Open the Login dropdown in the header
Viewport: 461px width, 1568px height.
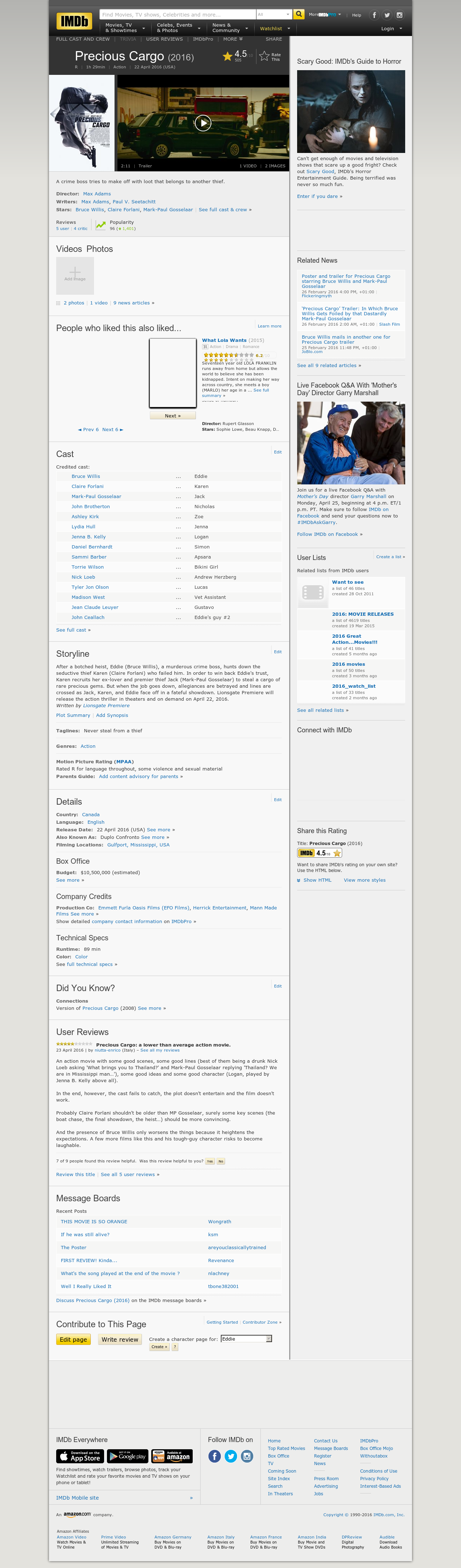[391, 28]
